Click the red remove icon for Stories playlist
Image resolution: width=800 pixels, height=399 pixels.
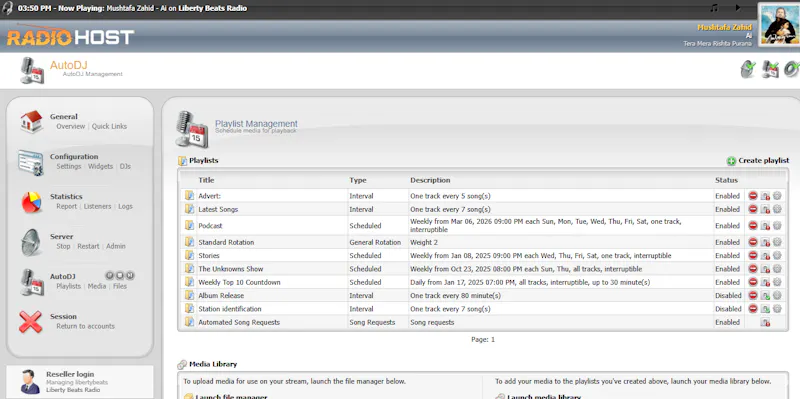tap(753, 255)
